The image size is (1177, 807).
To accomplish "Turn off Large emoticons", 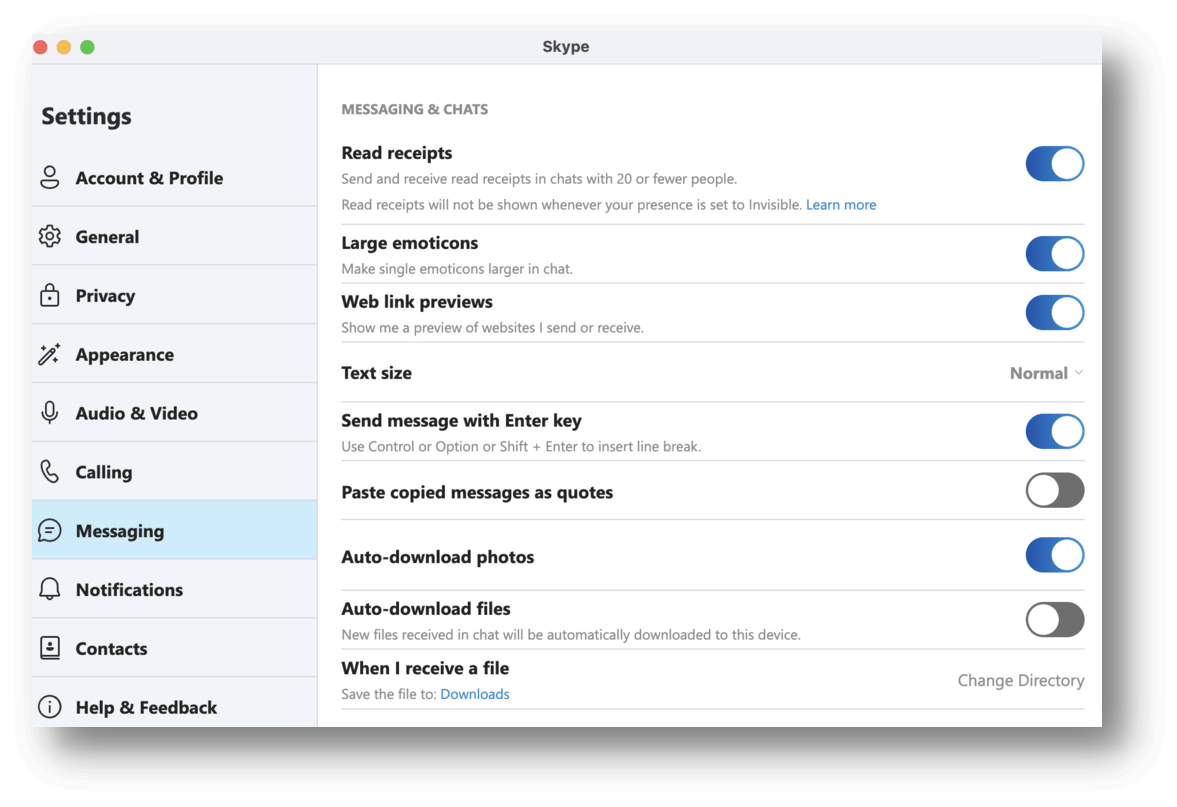I will (1055, 253).
